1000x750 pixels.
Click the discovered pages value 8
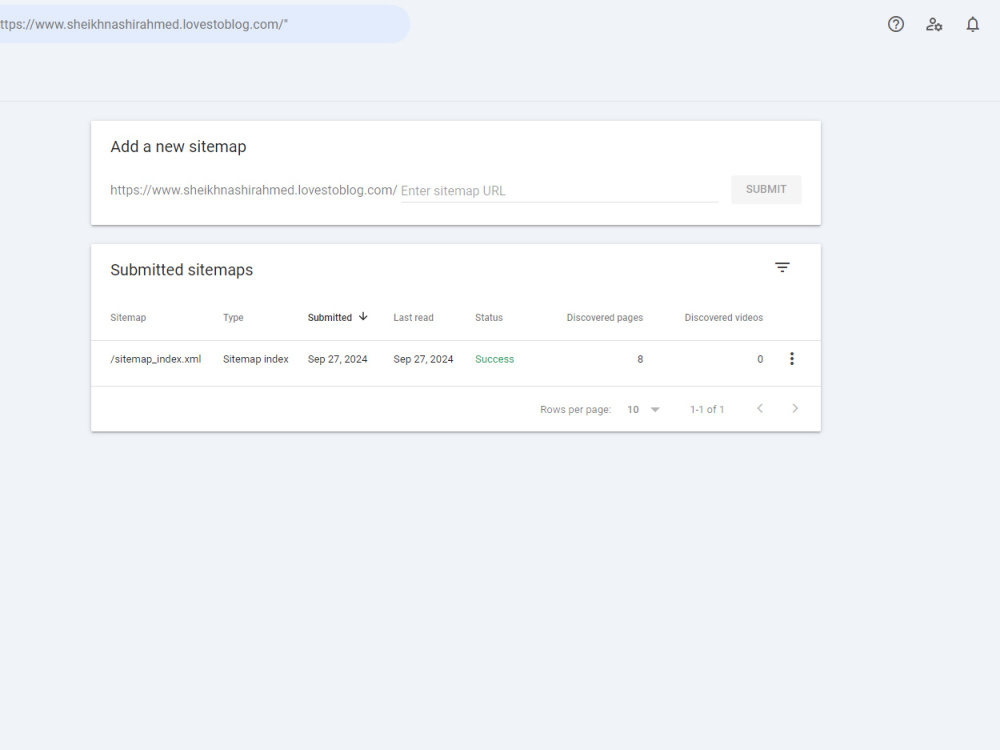click(x=640, y=359)
